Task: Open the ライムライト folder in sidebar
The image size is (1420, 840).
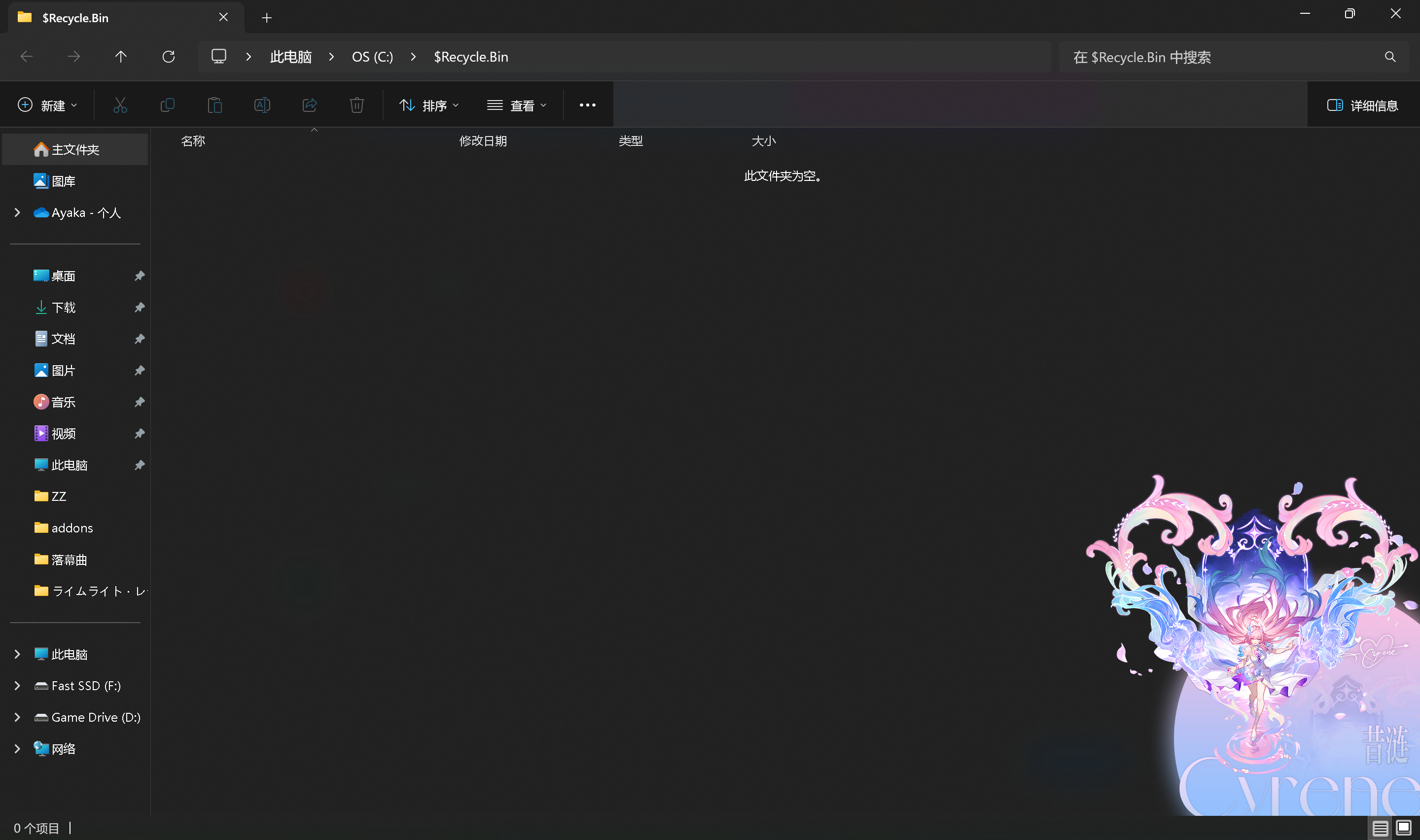Action: click(x=75, y=591)
